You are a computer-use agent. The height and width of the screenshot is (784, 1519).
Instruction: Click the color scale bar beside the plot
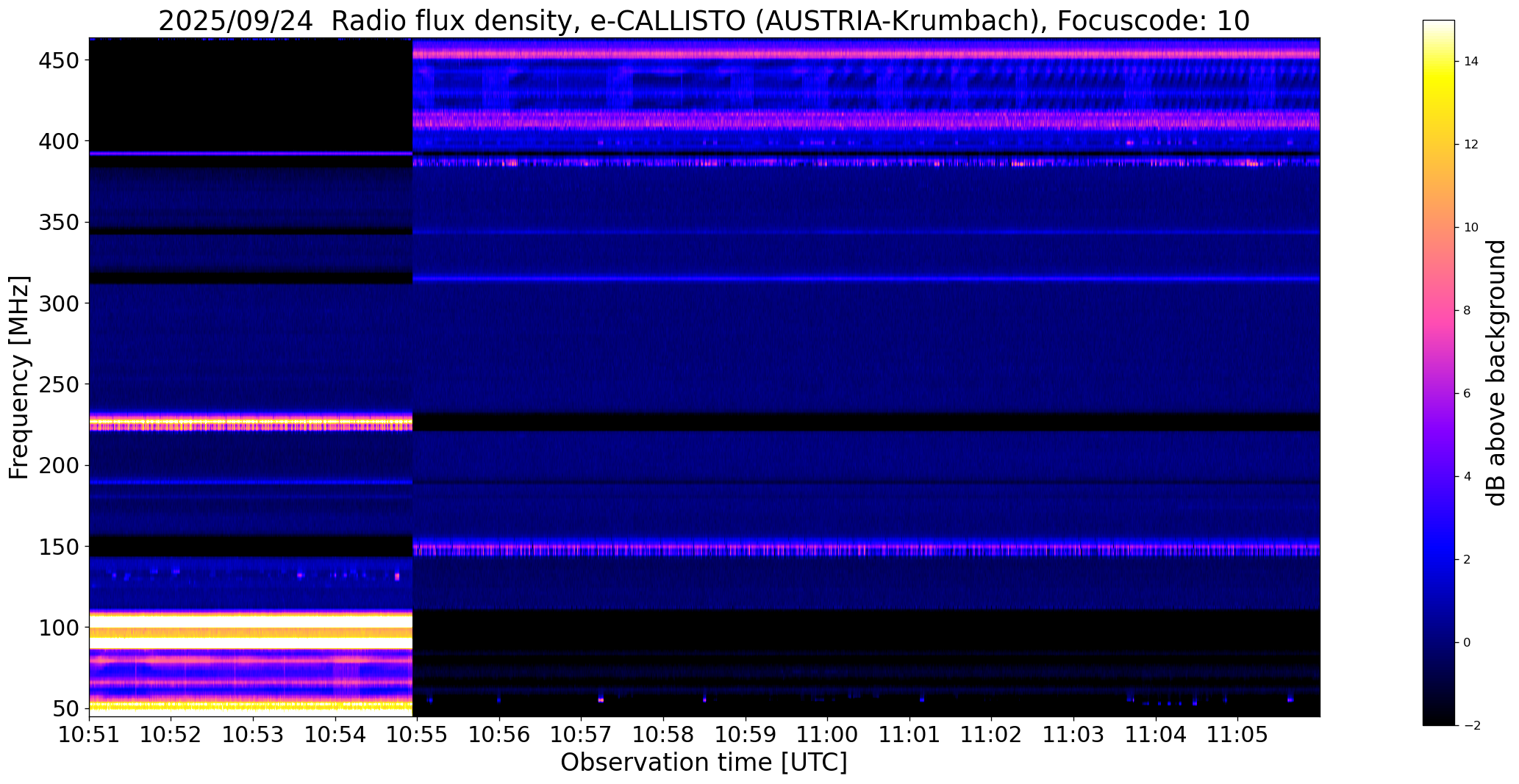1438,373
